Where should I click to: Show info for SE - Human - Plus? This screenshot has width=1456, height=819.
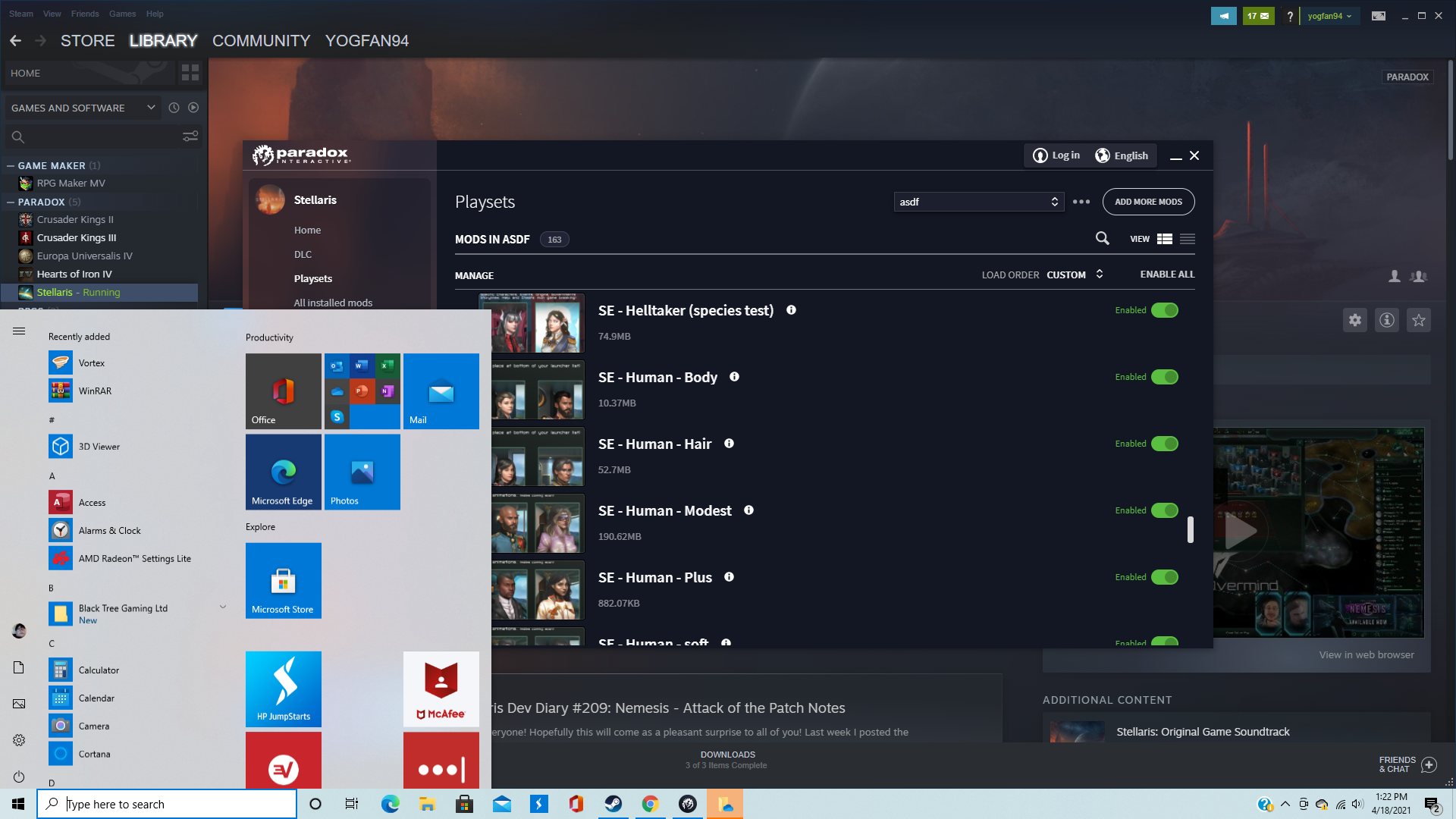pyautogui.click(x=729, y=577)
